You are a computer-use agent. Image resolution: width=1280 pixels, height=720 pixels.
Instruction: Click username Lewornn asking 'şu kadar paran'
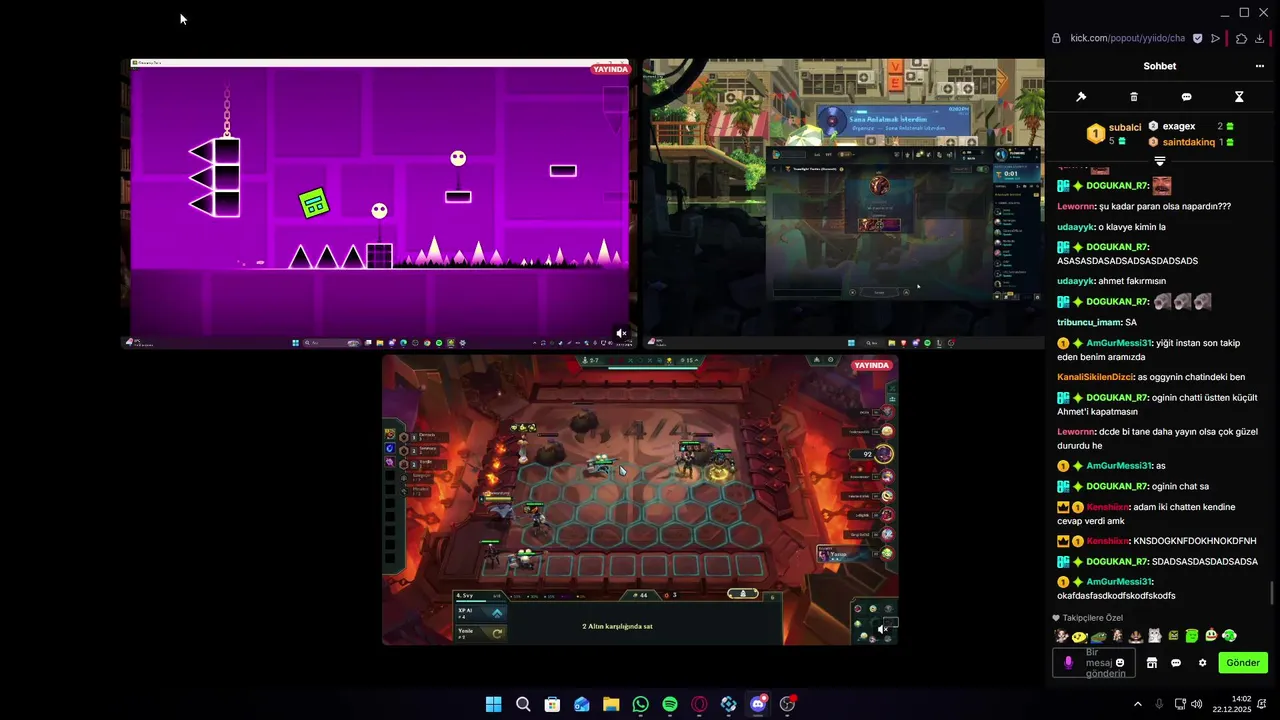tap(1075, 206)
